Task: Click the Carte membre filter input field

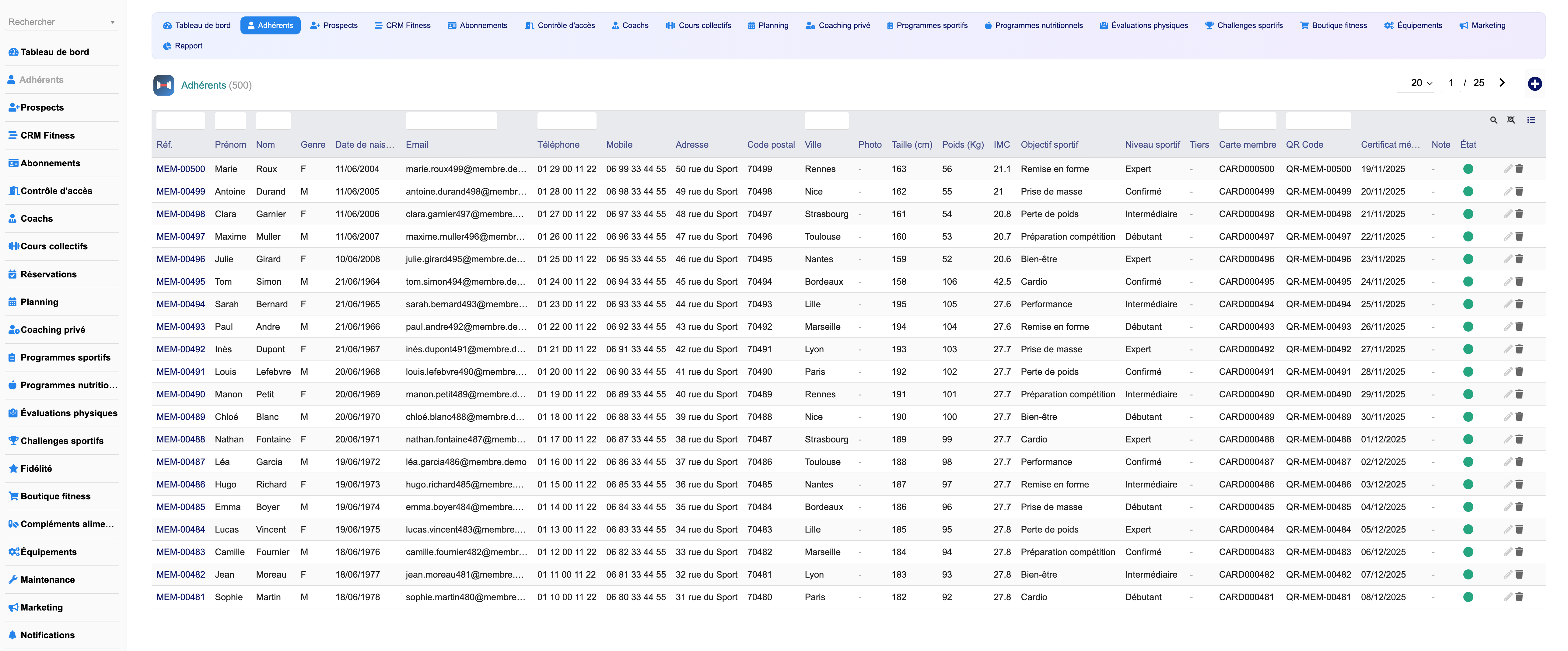Action: pyautogui.click(x=1247, y=121)
